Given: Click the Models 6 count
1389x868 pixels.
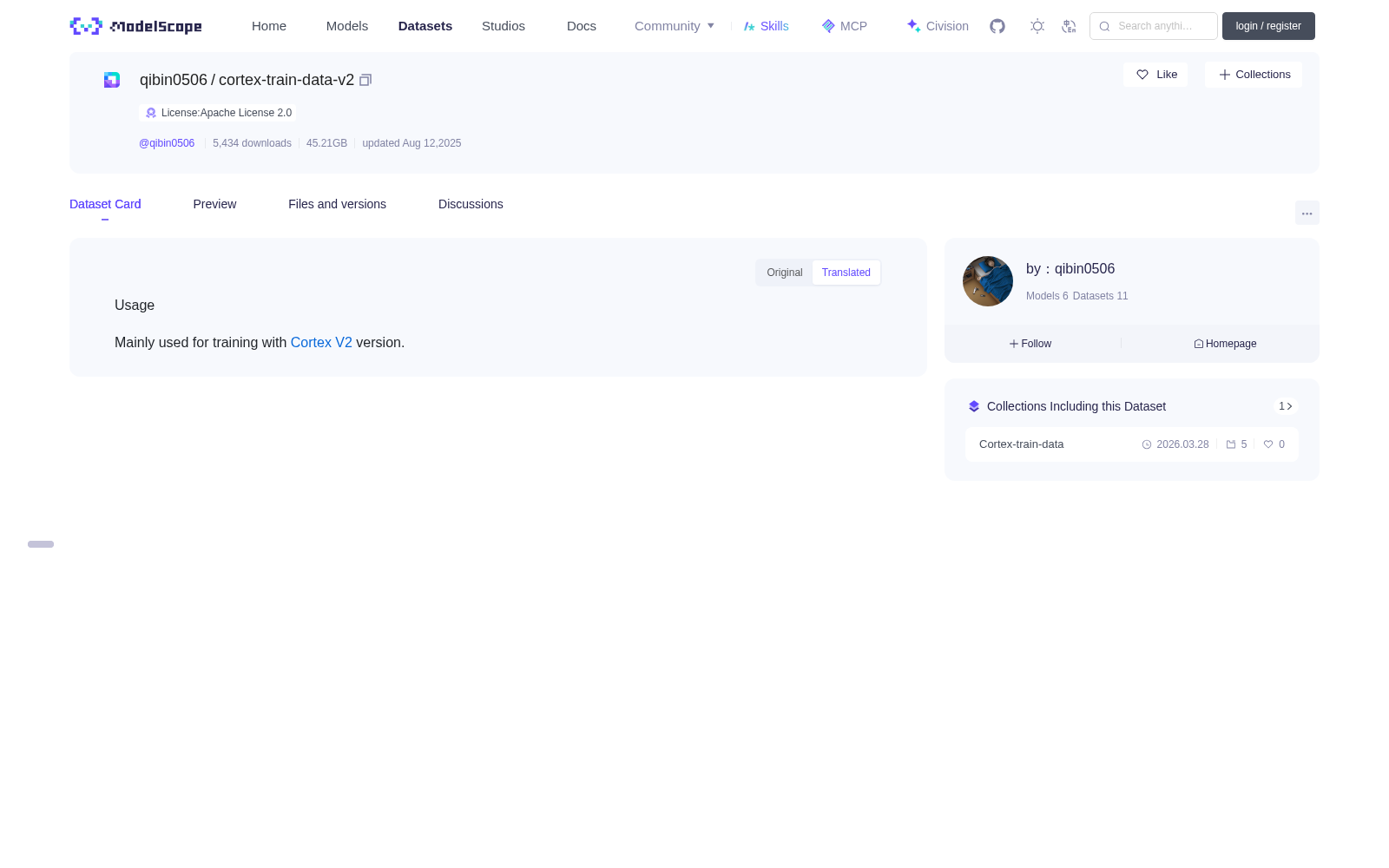Looking at the screenshot, I should pos(1047,296).
